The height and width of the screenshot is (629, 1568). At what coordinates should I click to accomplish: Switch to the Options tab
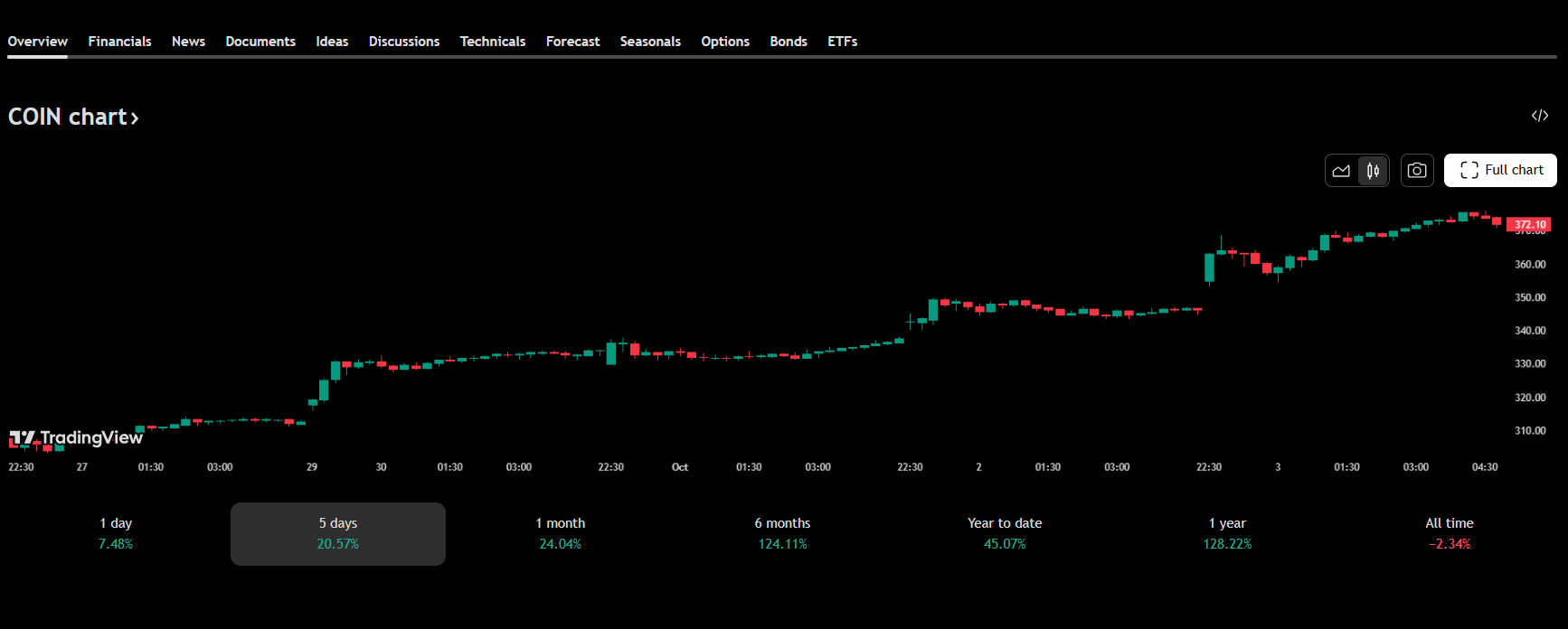[724, 42]
